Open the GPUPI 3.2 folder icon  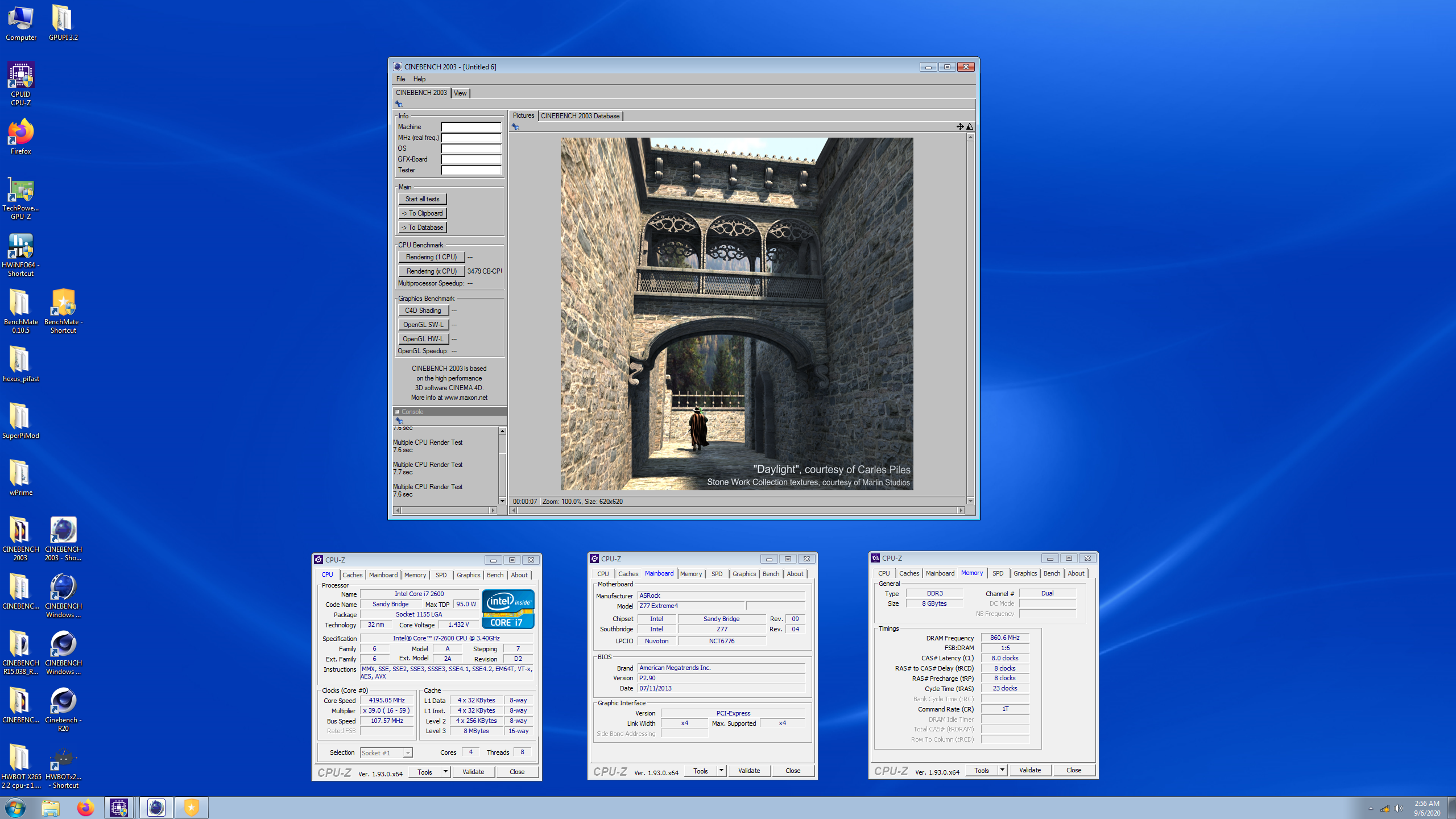coord(63,23)
